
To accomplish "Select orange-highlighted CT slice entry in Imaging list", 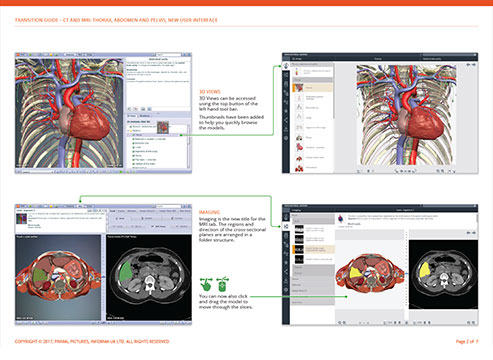I will 313,249.
